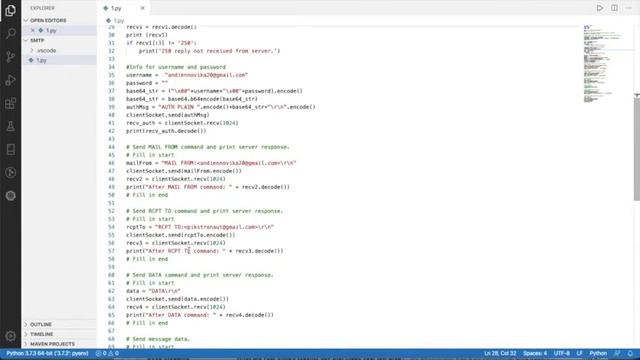Click the '# Send MAIL FROM command' comment
Screen dimensions: 640x360
(207, 147)
